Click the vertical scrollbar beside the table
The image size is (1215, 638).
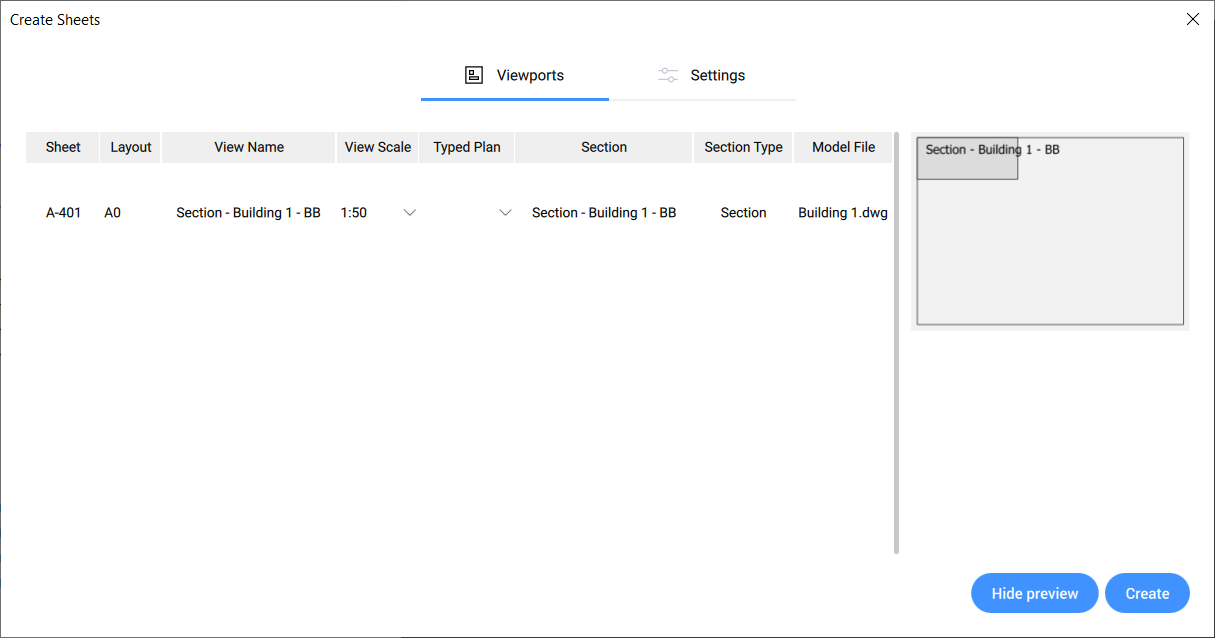pyautogui.click(x=896, y=342)
